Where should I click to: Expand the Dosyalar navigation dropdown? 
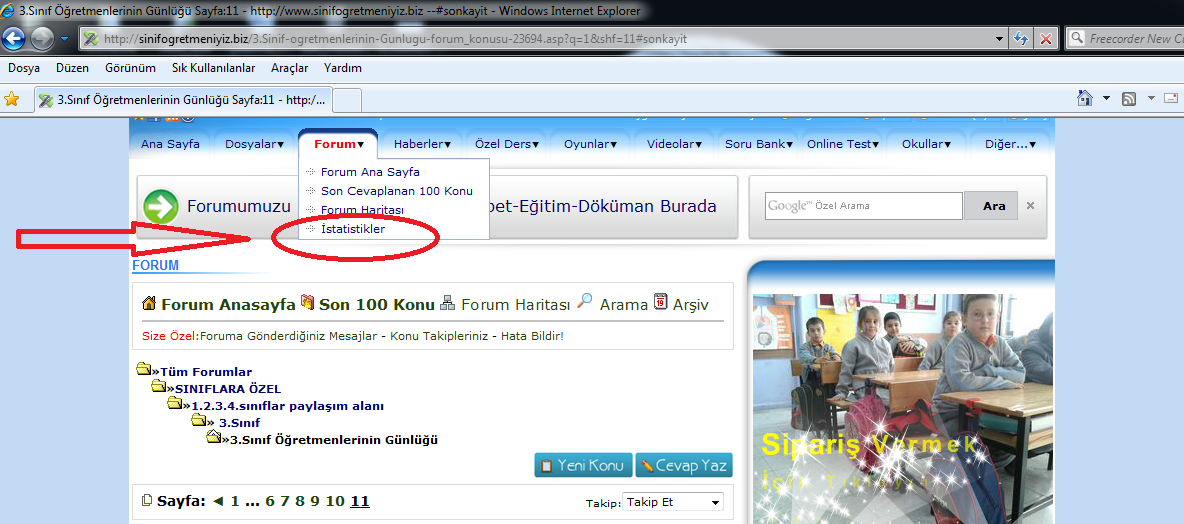254,144
